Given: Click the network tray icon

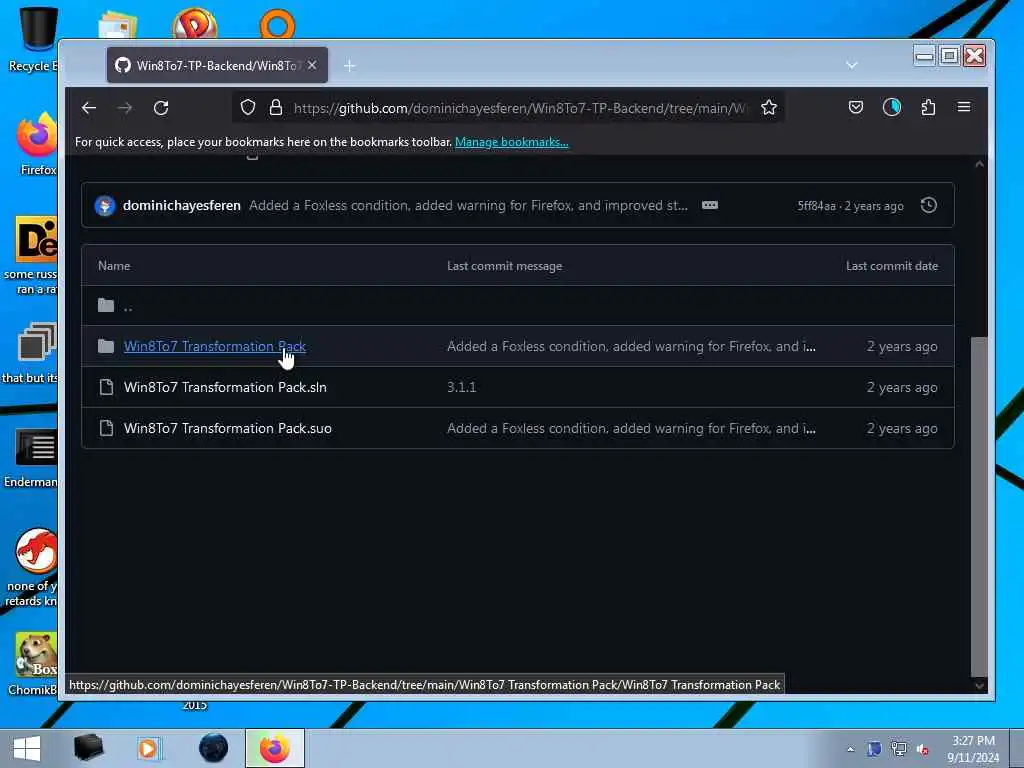Looking at the screenshot, I should (x=899, y=749).
